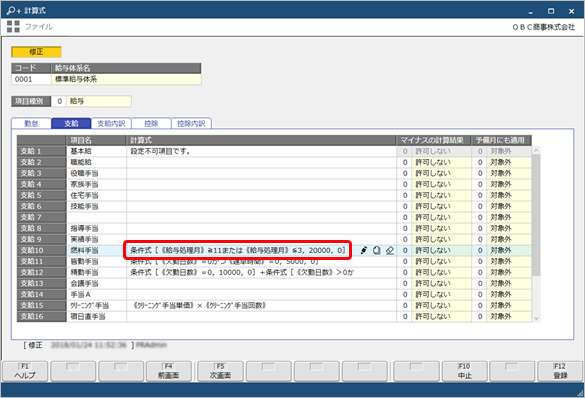Click the pencil edit icon in 支給10 row
Screen dimensions: 585x398
[364, 250]
